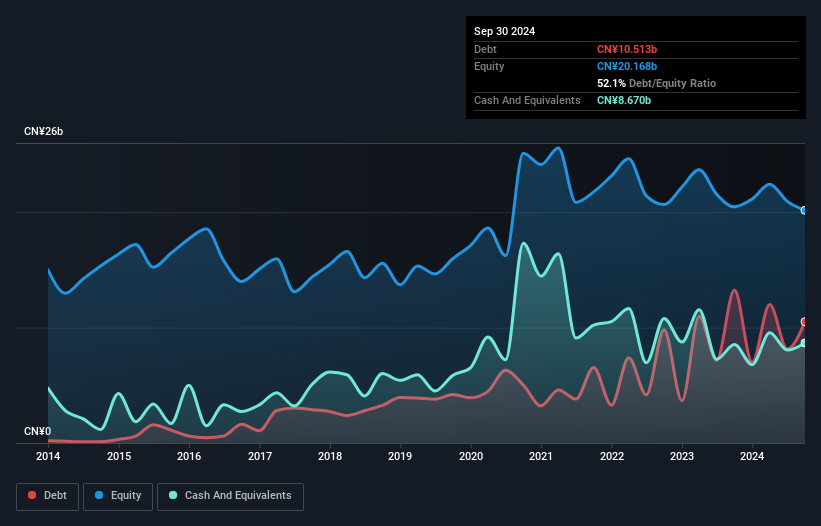Click the red Debt legend dot
The height and width of the screenshot is (526, 821).
(x=32, y=495)
